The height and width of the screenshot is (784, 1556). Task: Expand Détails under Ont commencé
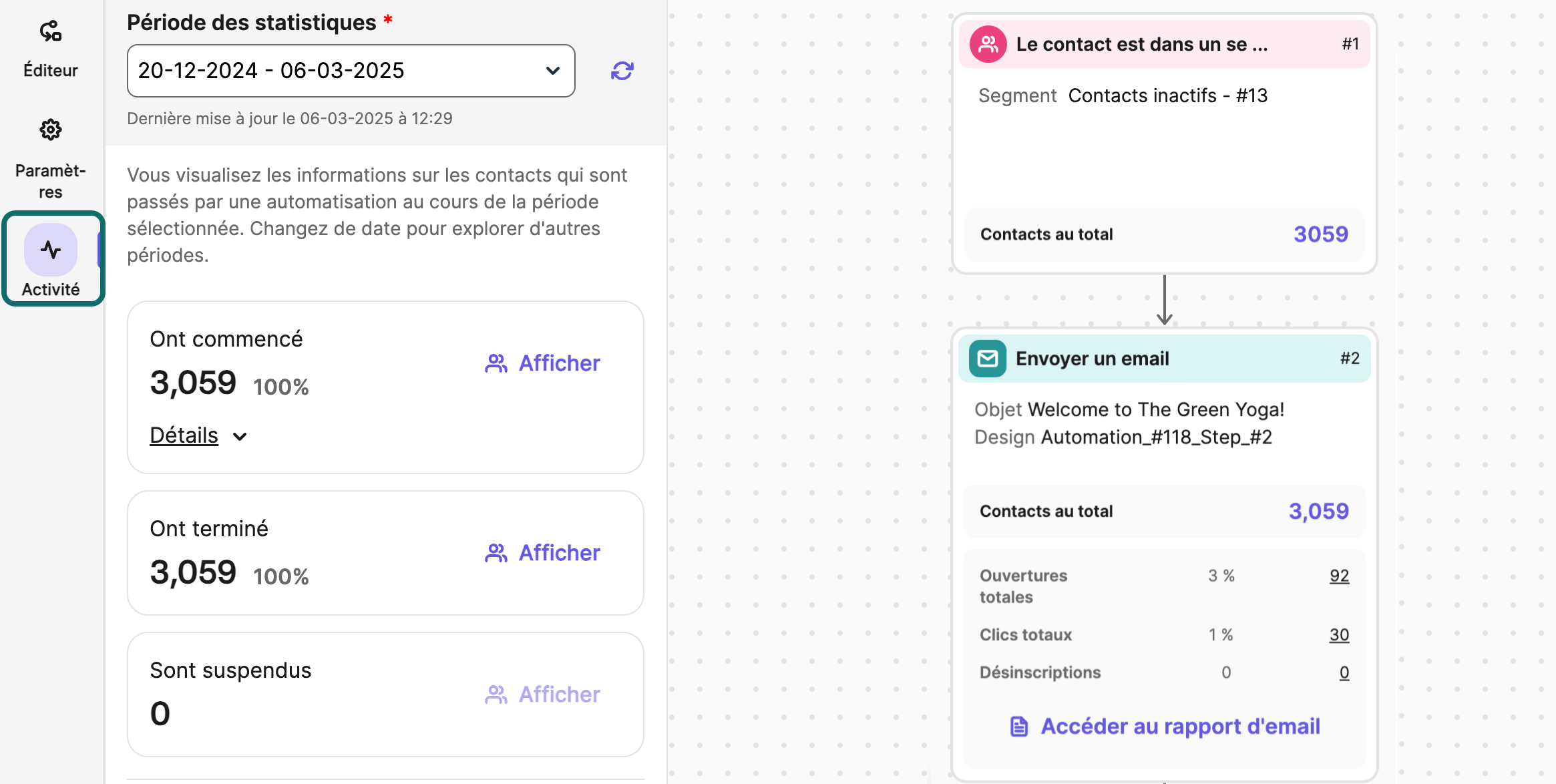coord(198,435)
